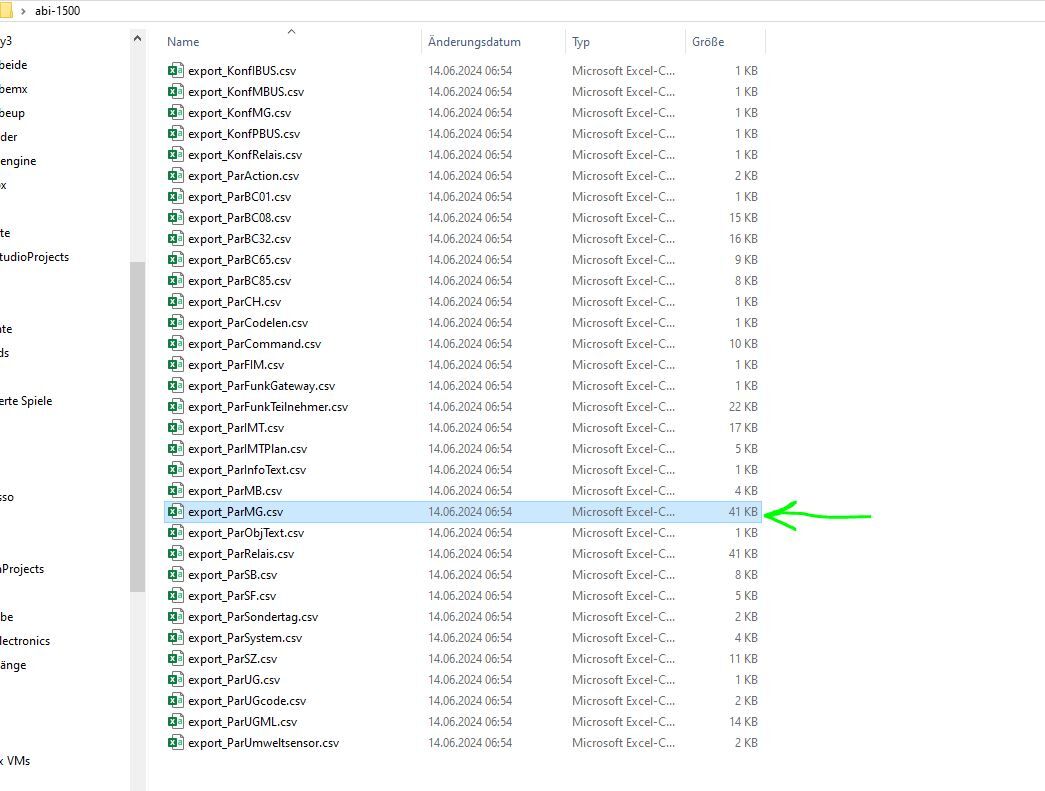Click the Excel icon of export_ParBC65.csv
This screenshot has height=791, width=1045.
(175, 259)
